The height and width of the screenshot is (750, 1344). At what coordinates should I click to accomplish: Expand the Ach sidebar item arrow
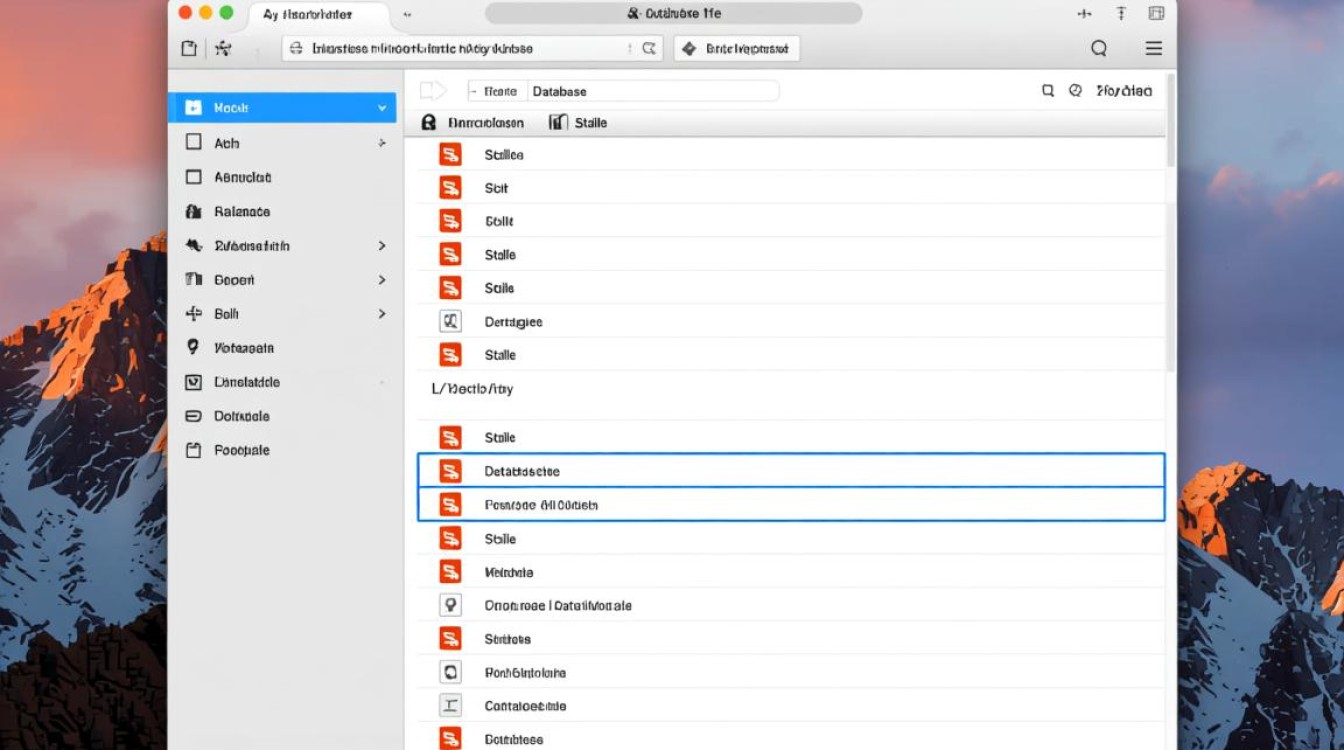[382, 144]
